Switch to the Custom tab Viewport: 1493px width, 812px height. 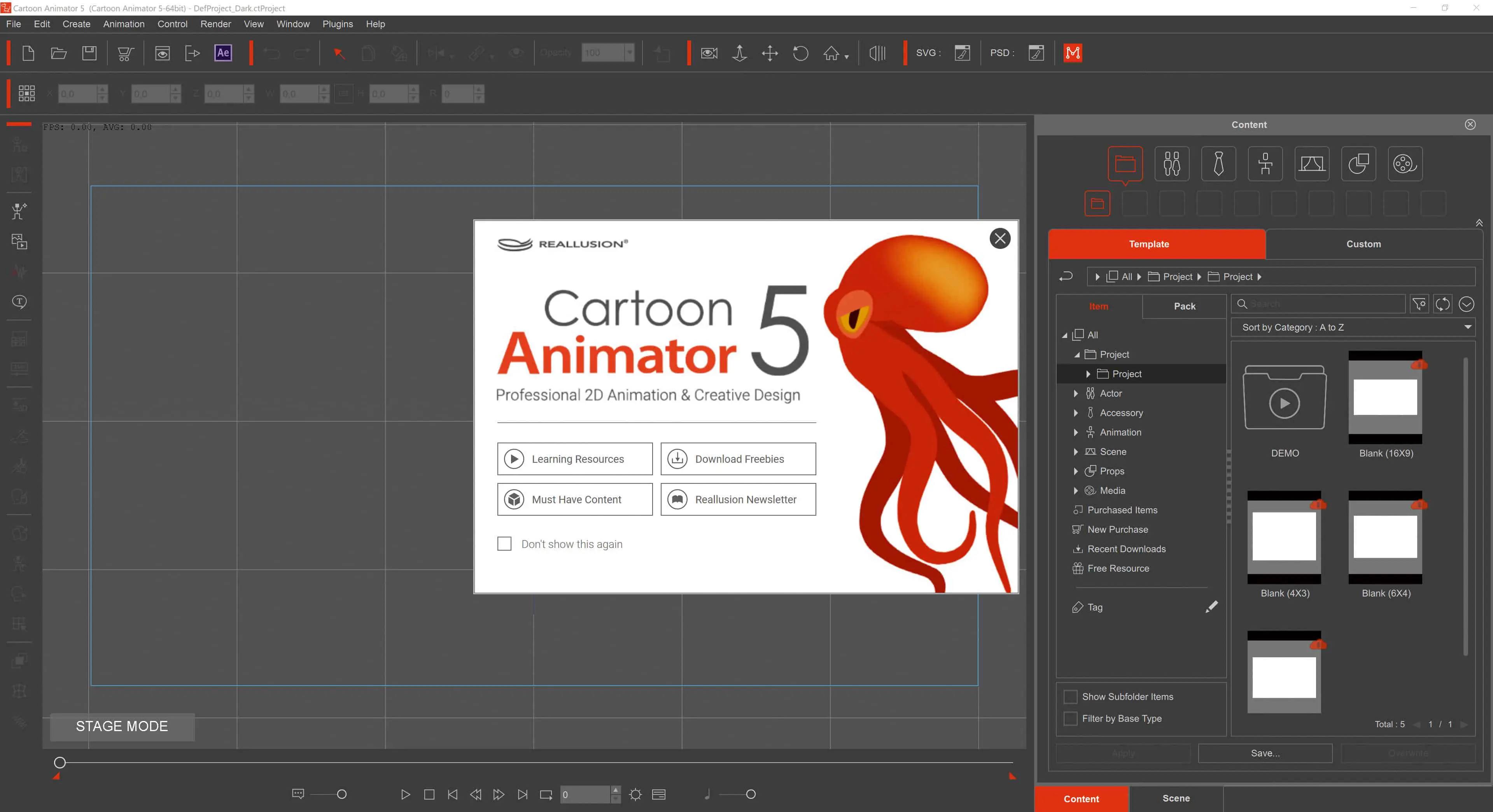(1363, 244)
